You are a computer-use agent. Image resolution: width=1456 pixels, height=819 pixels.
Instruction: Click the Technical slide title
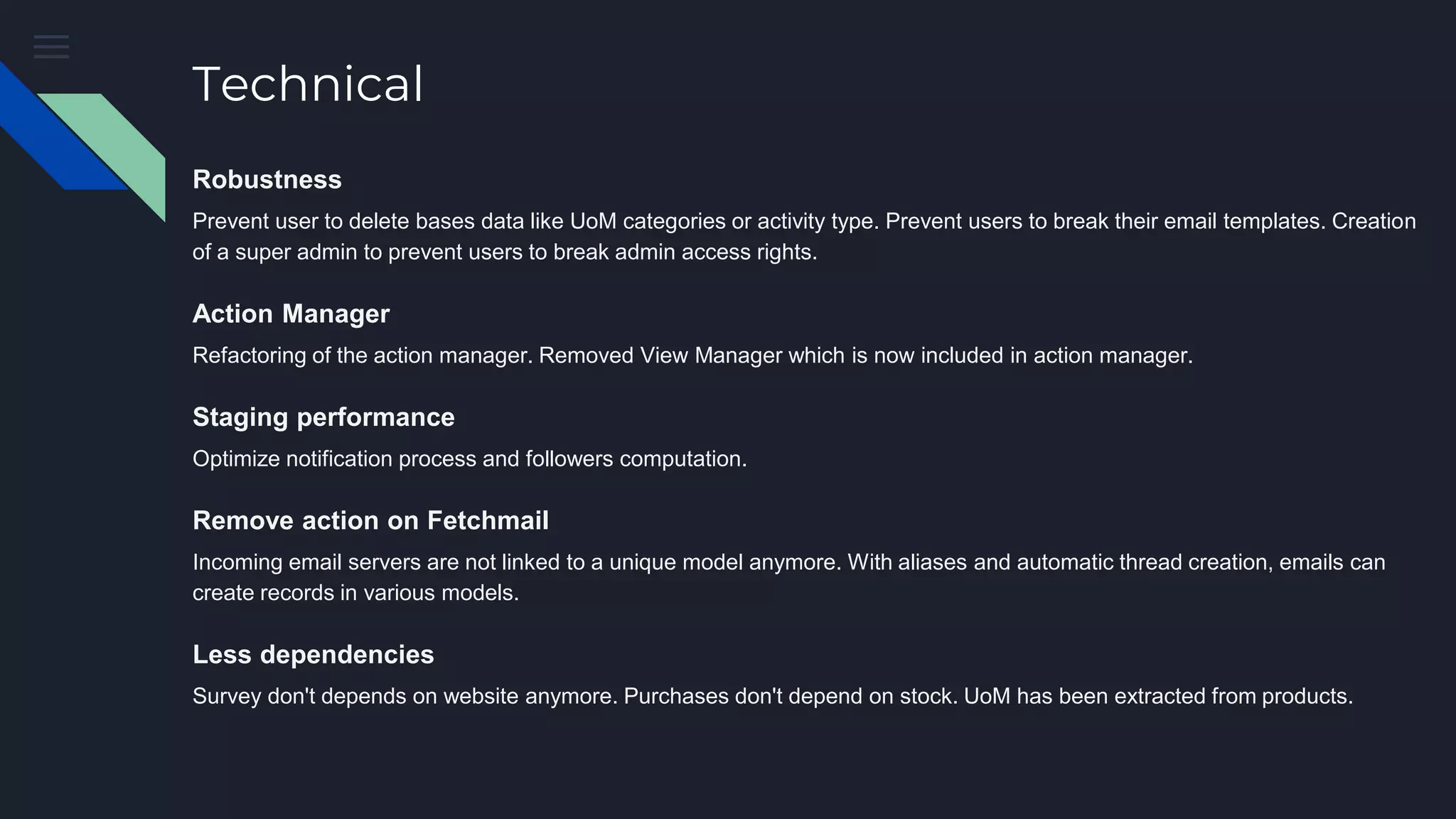308,84
